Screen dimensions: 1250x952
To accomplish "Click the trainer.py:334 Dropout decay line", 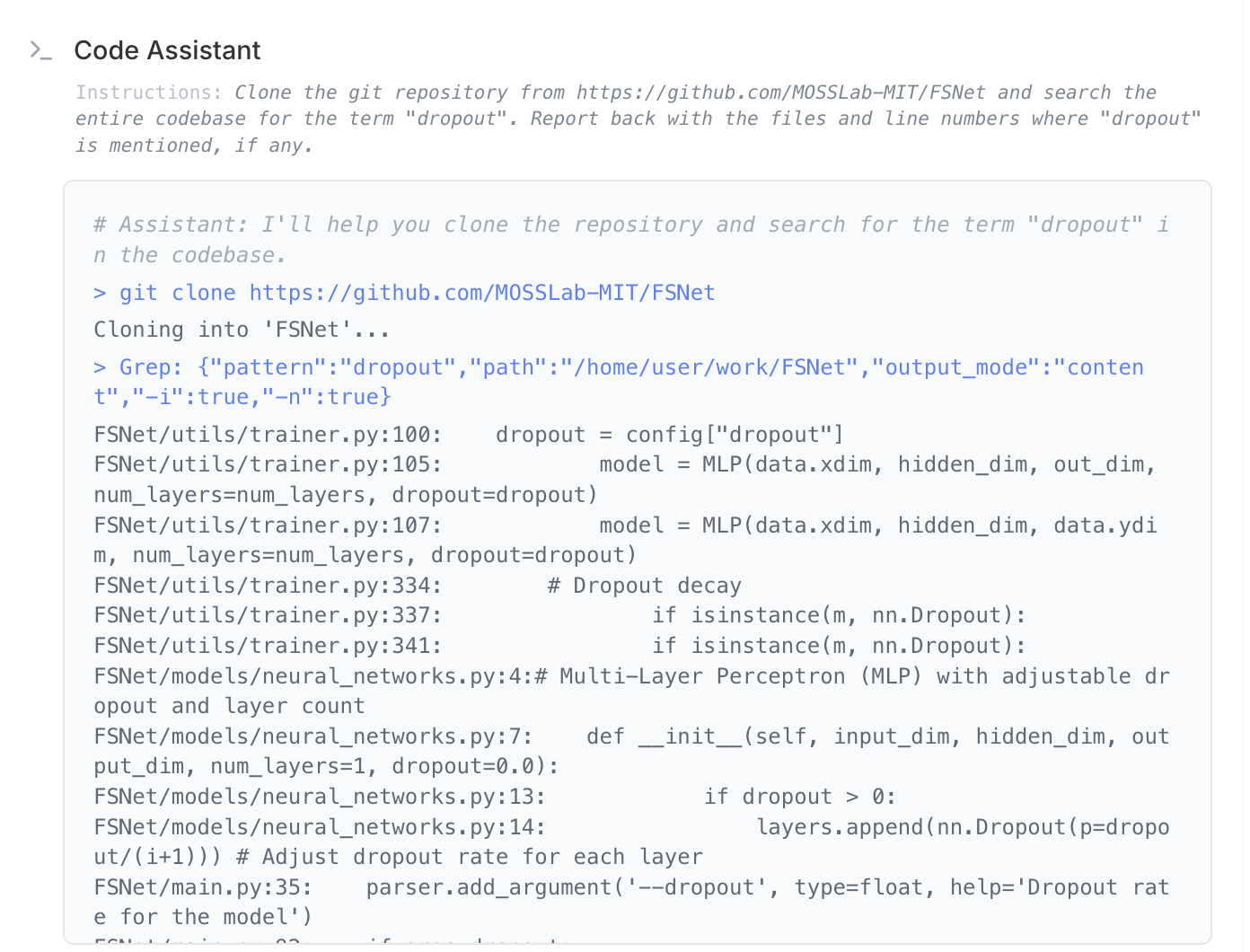I will [418, 586].
